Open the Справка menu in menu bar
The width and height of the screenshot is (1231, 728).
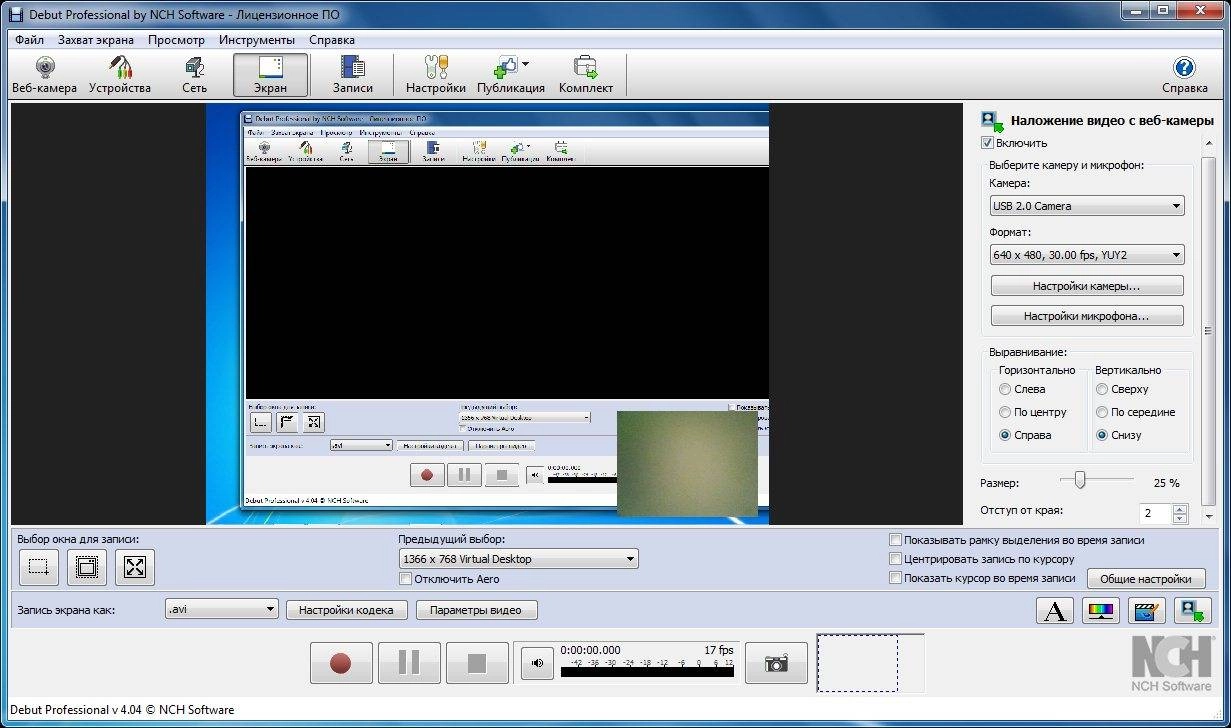coord(332,40)
